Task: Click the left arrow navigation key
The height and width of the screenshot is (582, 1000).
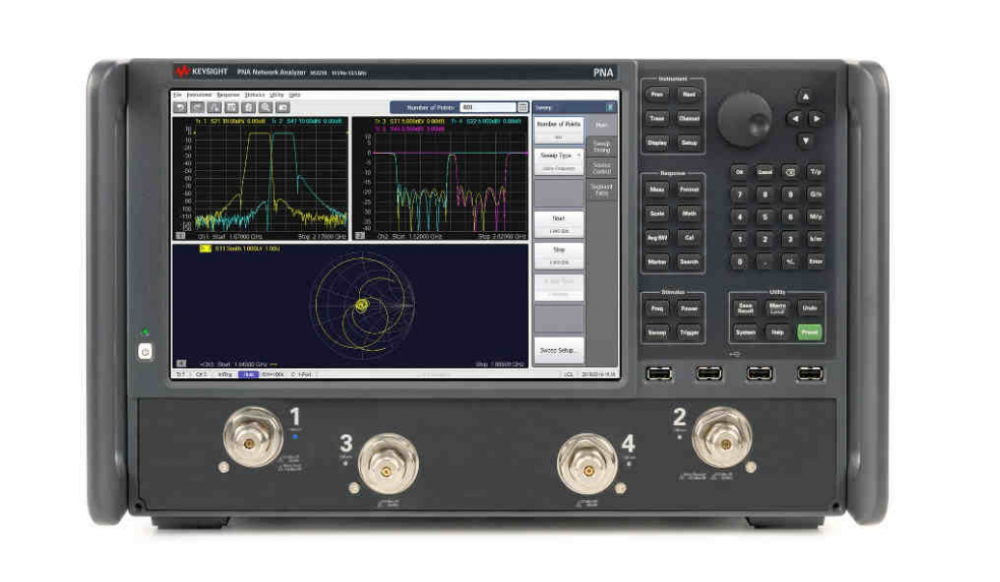Action: 795,119
